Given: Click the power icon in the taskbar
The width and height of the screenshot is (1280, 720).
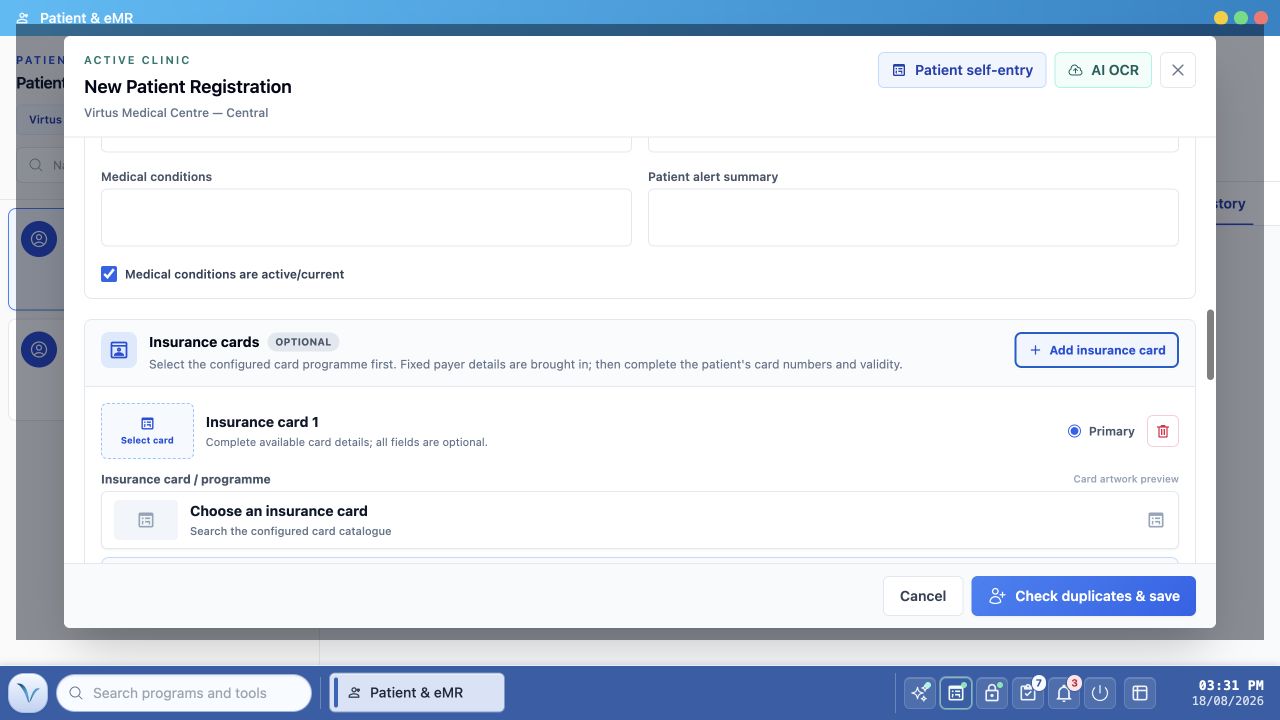Looking at the screenshot, I should coord(1100,693).
